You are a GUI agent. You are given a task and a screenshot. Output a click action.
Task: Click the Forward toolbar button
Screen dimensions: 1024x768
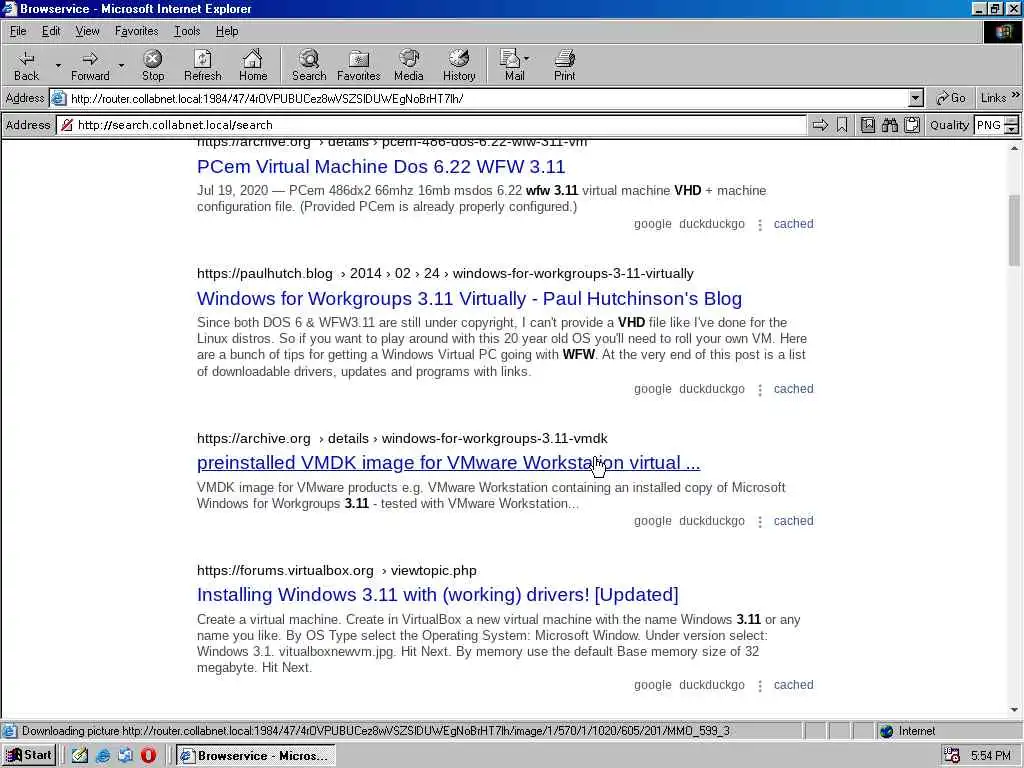(x=90, y=65)
